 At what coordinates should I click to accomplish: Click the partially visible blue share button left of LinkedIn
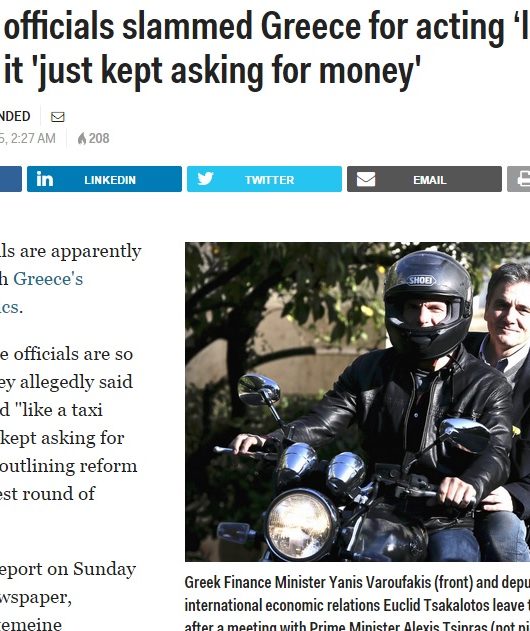[11, 179]
